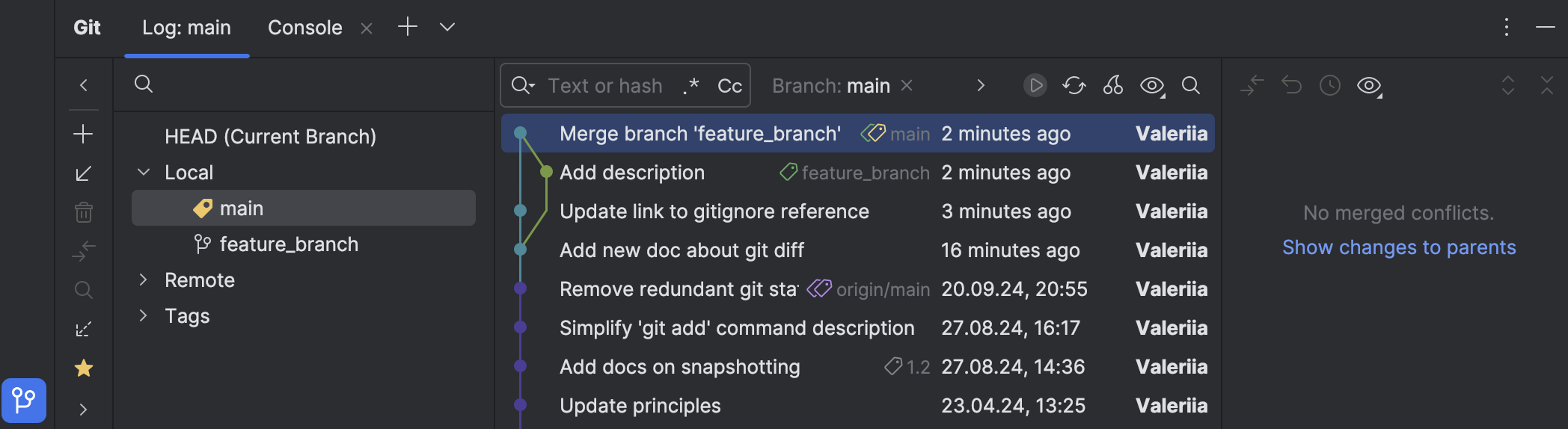This screenshot has width=1568, height=429.
Task: Click the IntelliSort run icon
Action: click(x=1035, y=85)
